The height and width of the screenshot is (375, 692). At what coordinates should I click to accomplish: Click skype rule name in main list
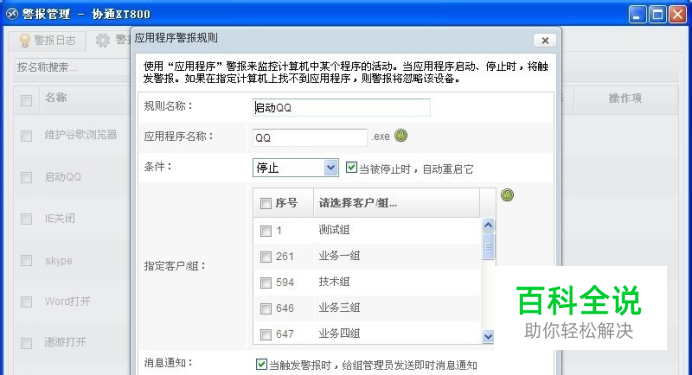(59, 261)
